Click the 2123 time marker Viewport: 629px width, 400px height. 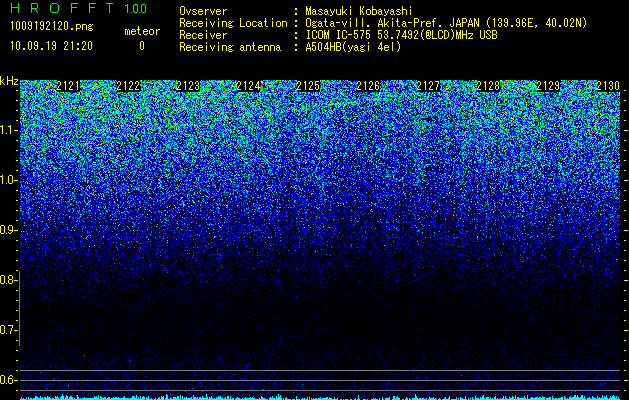188,86
